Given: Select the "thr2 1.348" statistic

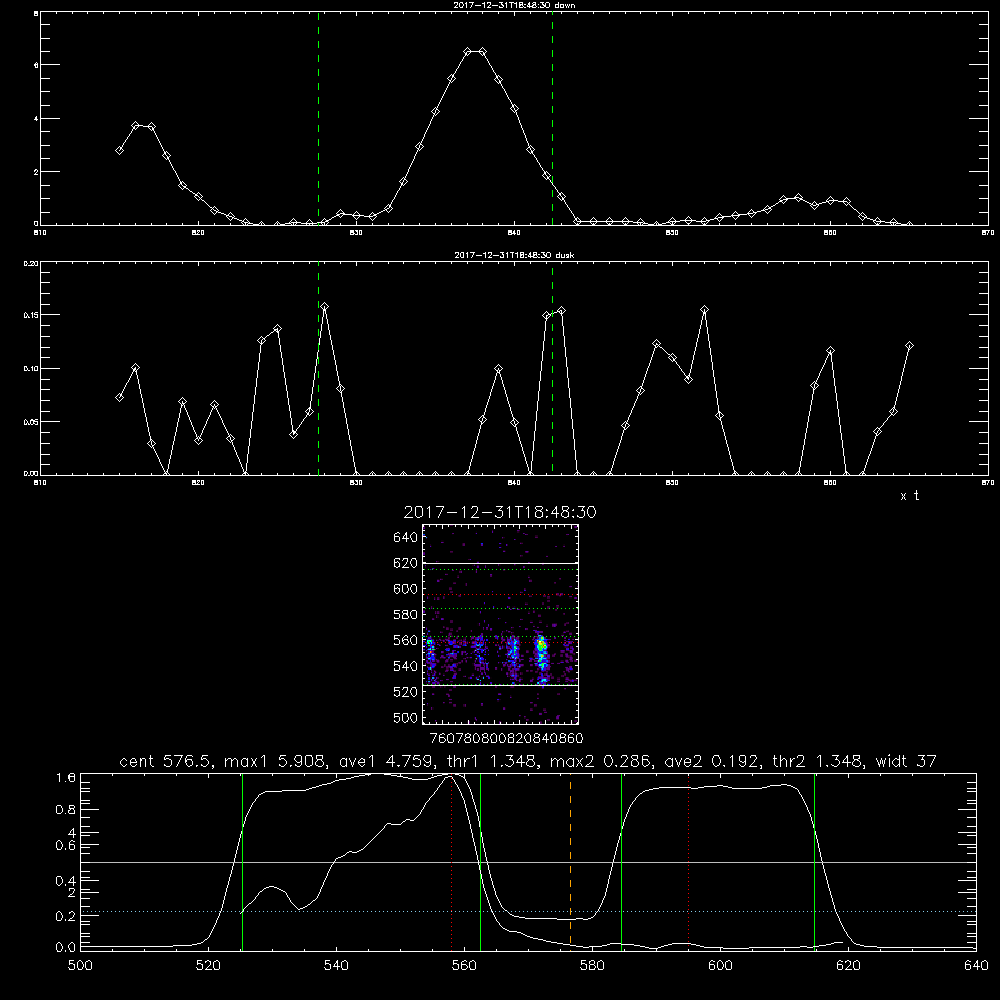Looking at the screenshot, I should click(x=815, y=761).
